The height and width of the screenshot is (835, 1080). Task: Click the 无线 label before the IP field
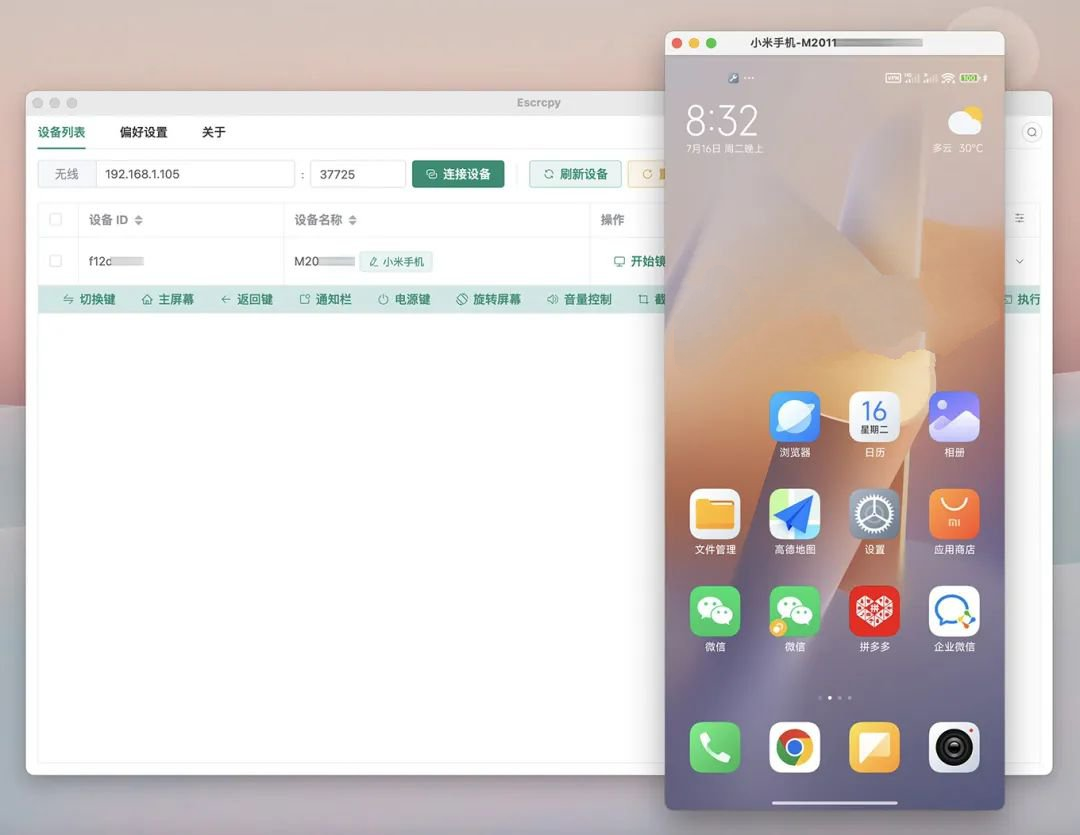point(67,174)
